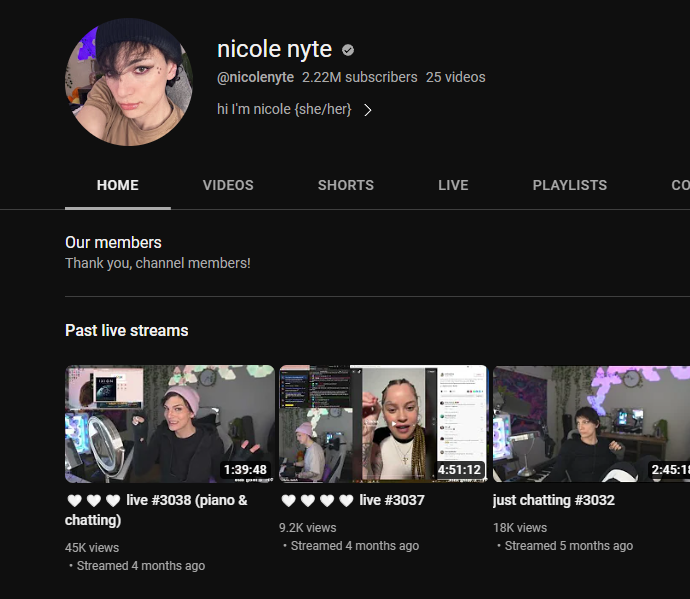
Task: Click the 9.2K views text
Action: click(x=308, y=528)
